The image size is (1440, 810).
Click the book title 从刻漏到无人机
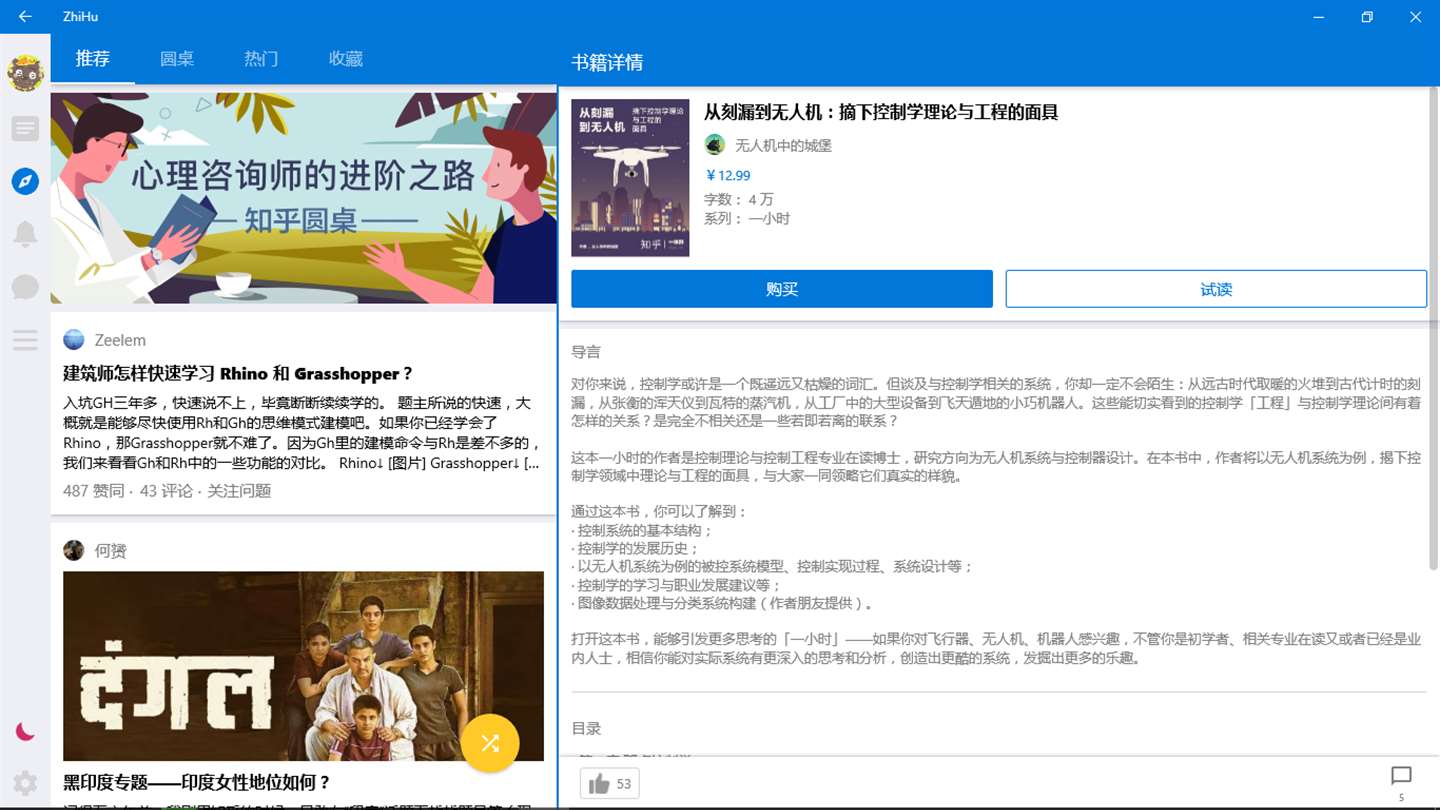[881, 112]
